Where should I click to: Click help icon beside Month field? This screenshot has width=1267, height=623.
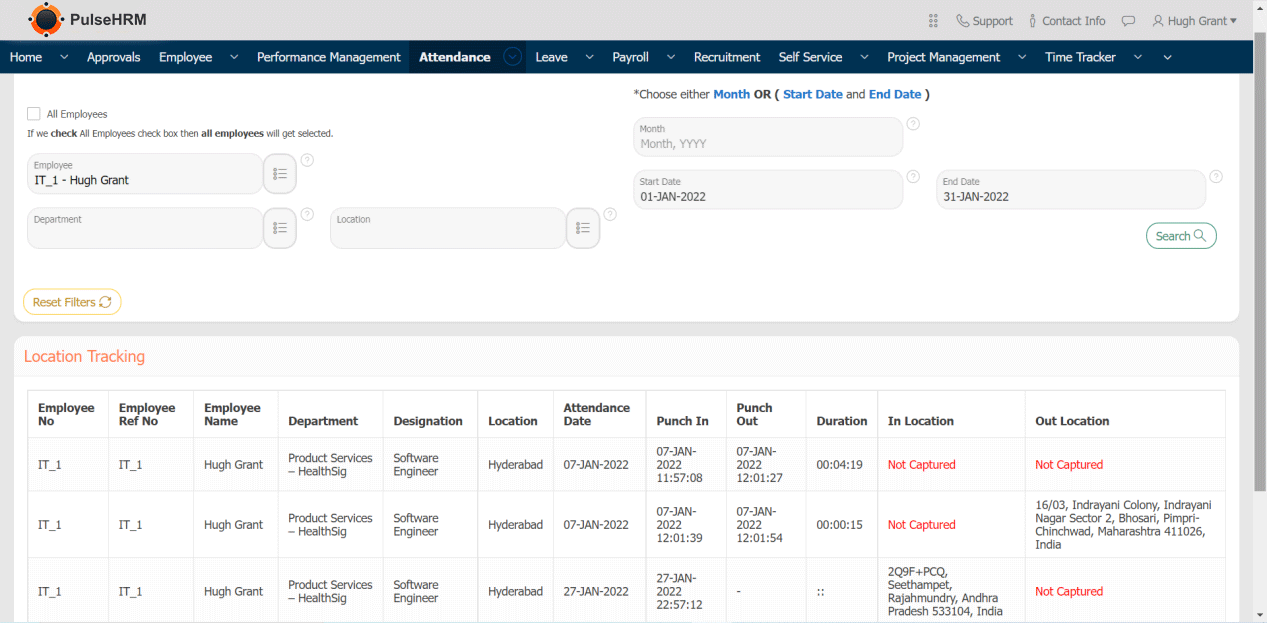(913, 124)
